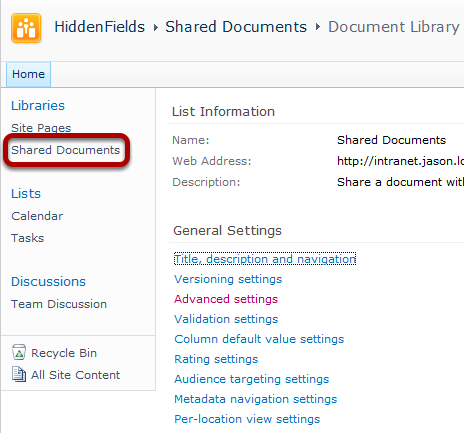Switch to the Home tab
Screen dimensions: 464x433
pos(28,74)
